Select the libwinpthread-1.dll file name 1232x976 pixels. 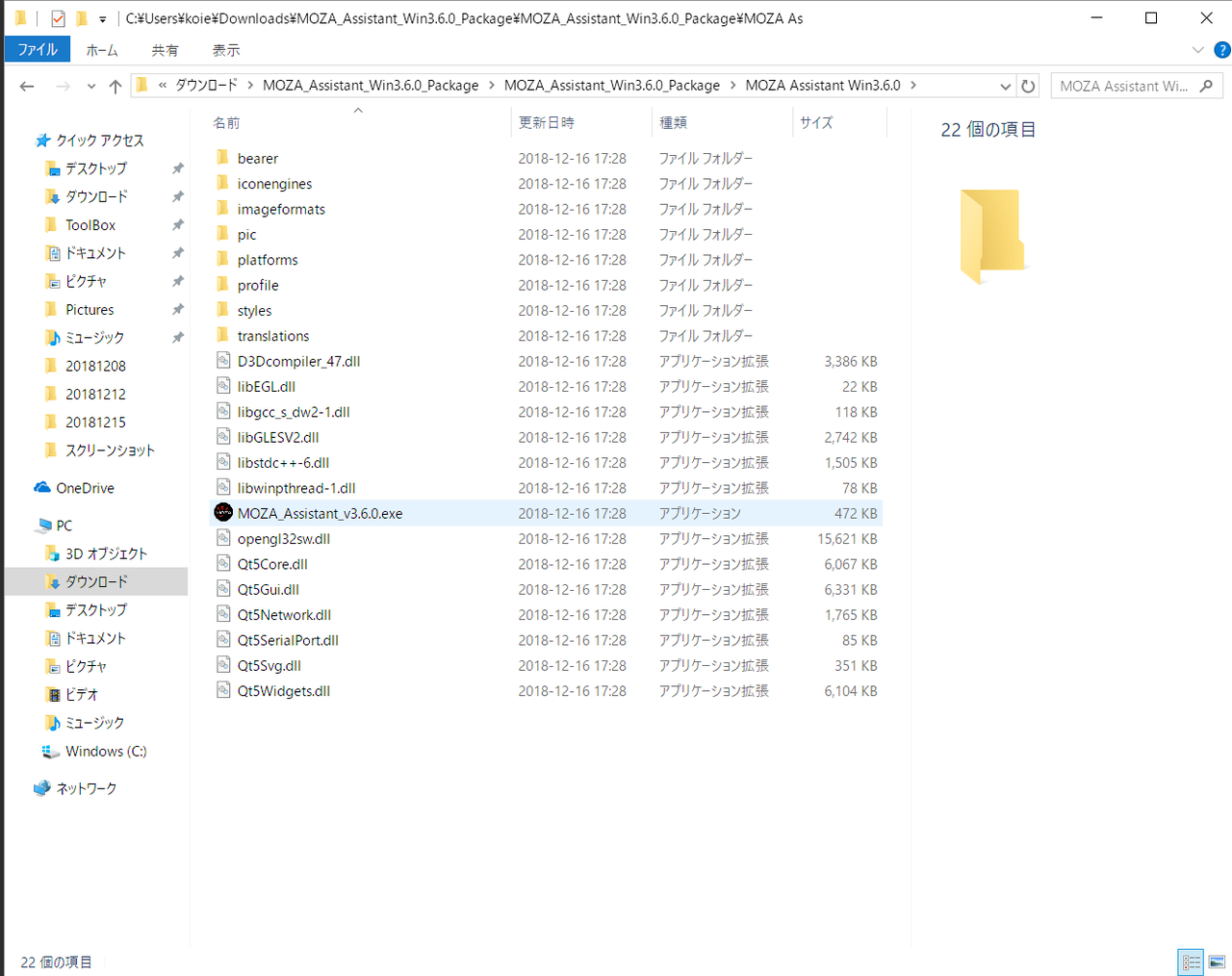point(296,488)
